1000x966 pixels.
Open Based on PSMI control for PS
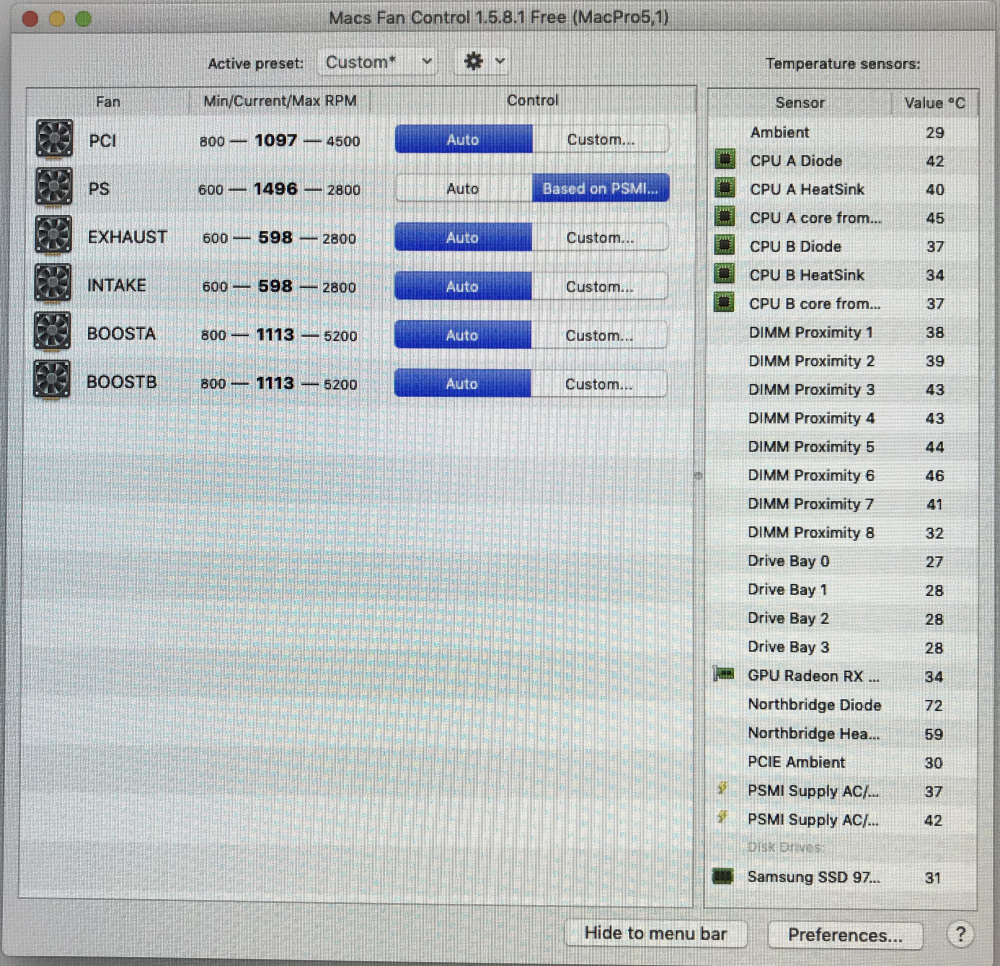601,188
